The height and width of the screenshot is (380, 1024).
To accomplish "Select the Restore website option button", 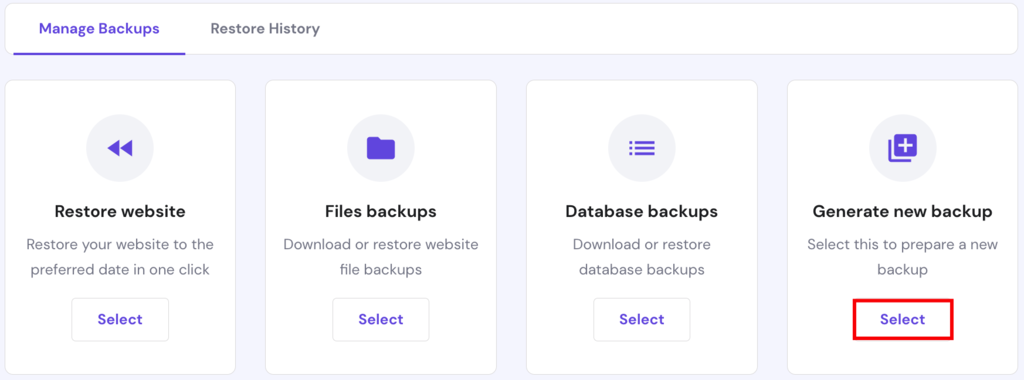I will pyautogui.click(x=120, y=319).
